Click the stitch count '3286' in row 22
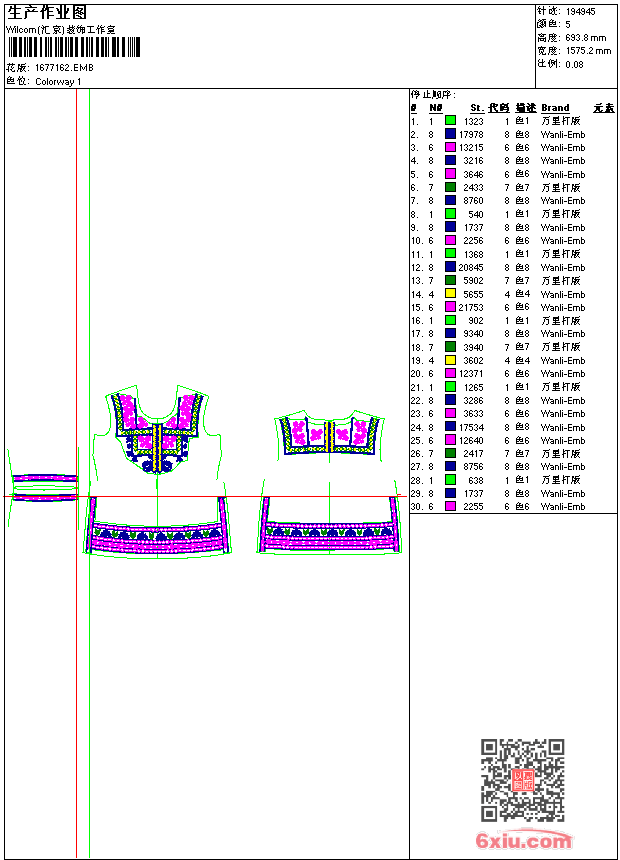The image size is (620, 860). click(473, 400)
